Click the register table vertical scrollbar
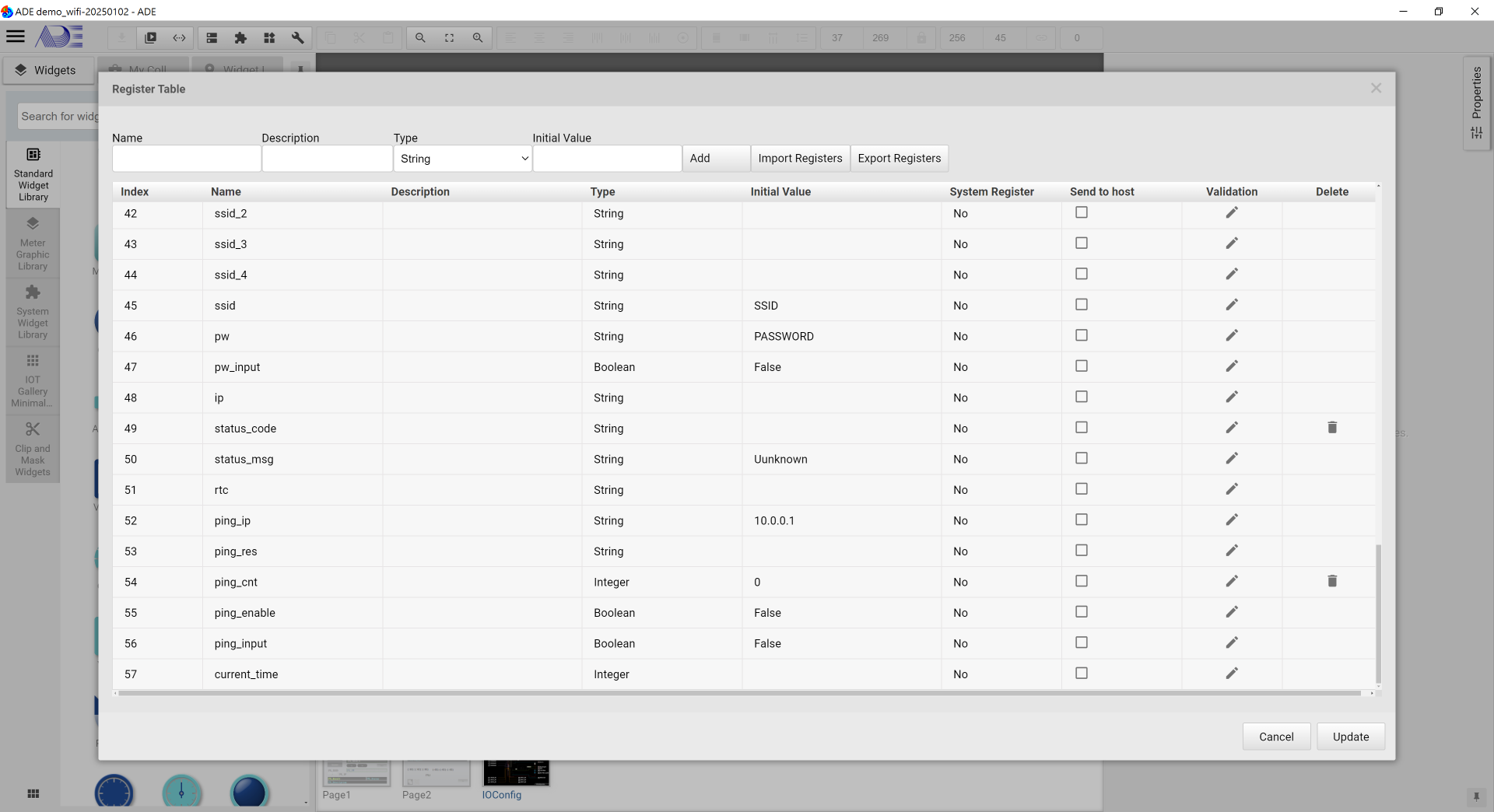1494x812 pixels. pos(1378,614)
